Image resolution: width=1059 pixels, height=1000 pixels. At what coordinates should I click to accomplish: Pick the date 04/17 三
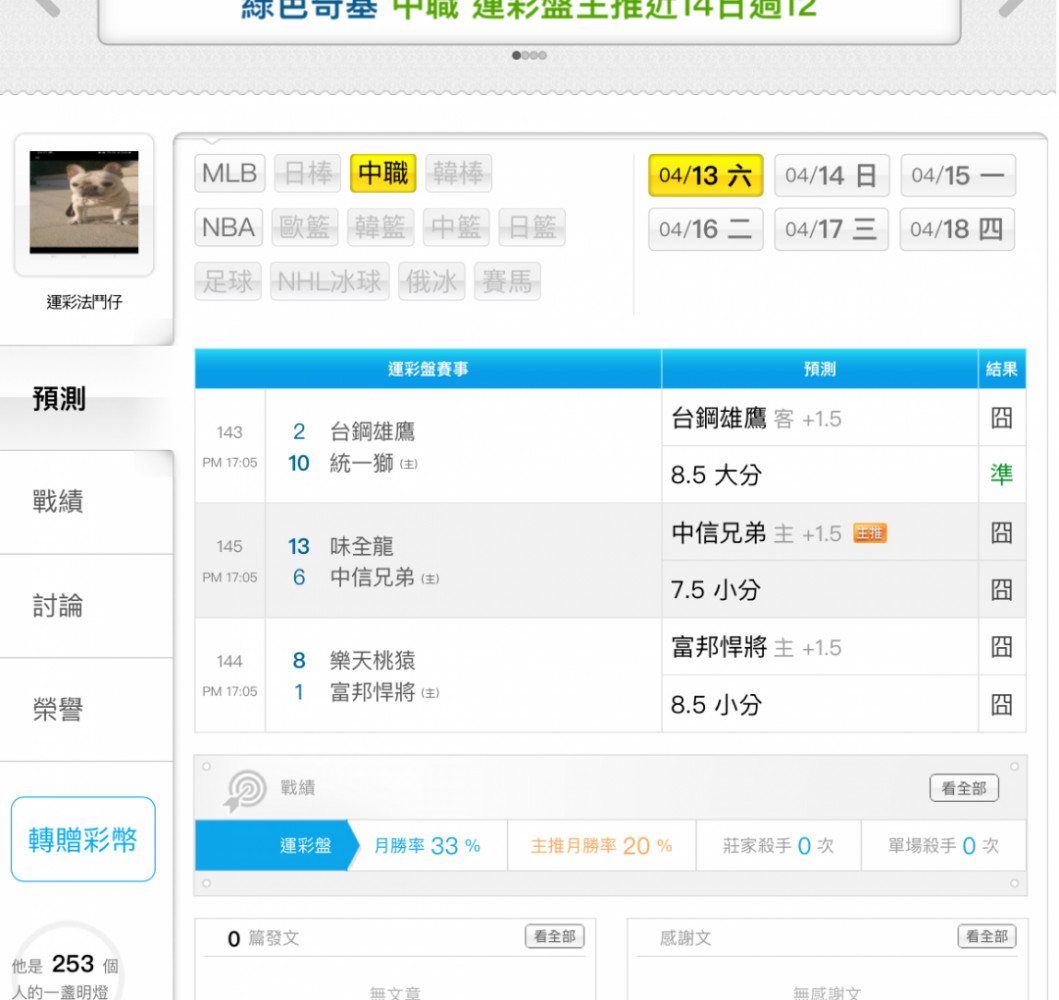[x=831, y=230]
